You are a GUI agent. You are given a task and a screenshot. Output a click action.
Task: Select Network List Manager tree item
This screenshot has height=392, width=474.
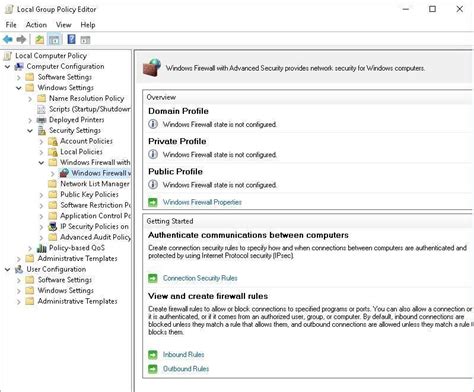click(x=95, y=184)
